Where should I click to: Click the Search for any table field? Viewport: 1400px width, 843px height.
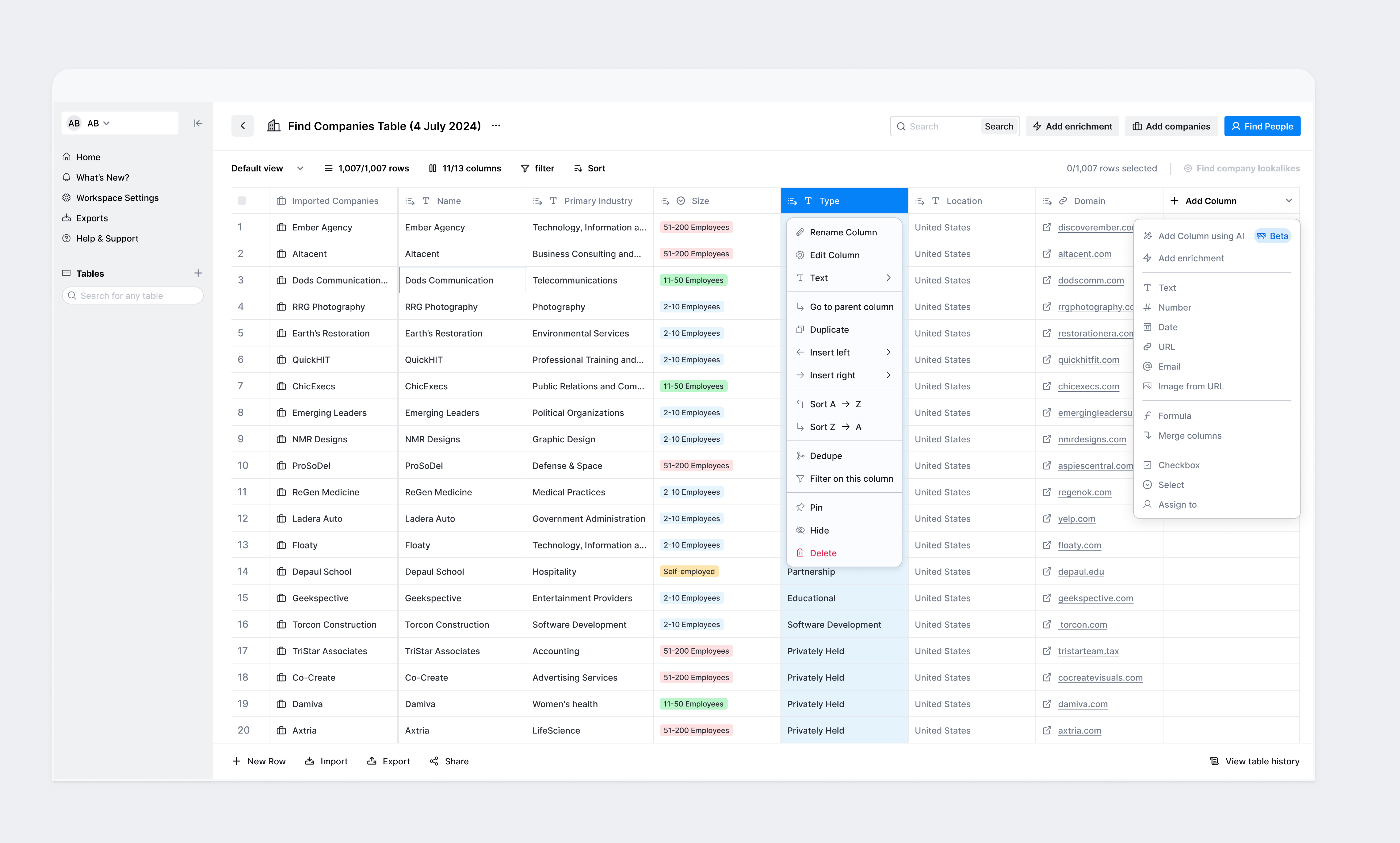coord(133,295)
